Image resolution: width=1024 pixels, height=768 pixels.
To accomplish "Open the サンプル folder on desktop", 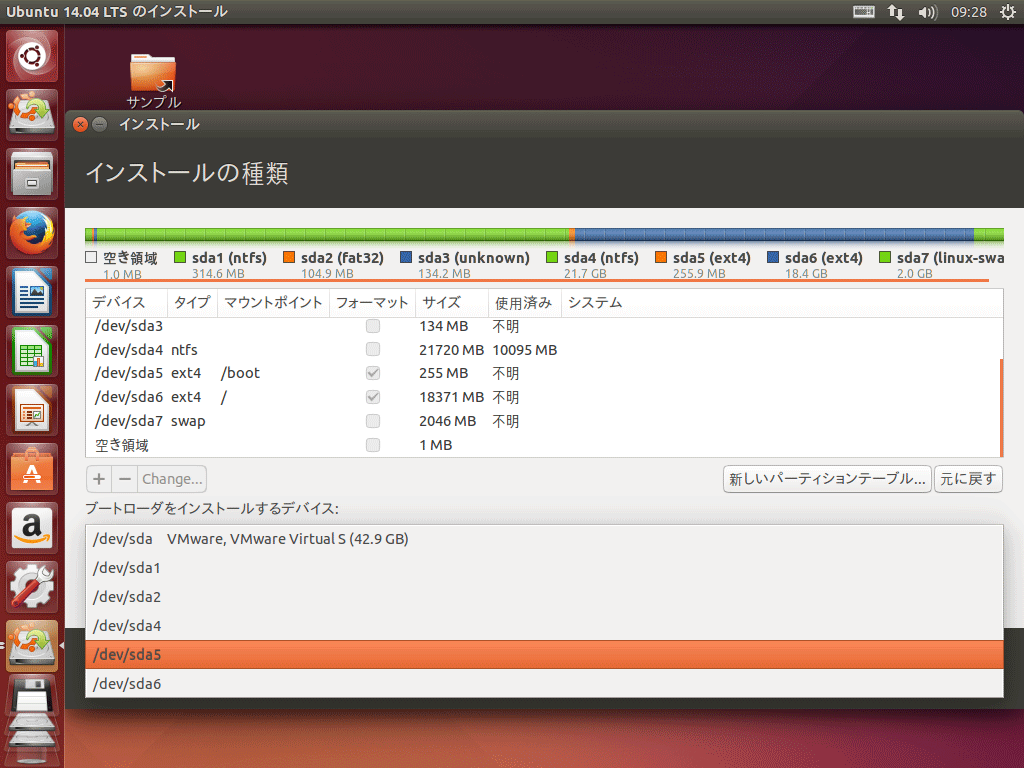I will pos(153,81).
